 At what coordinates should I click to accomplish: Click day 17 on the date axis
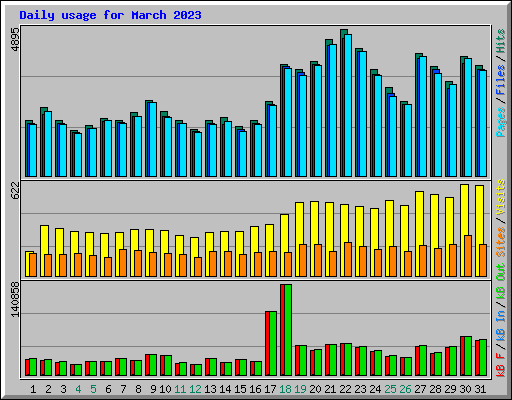(270, 389)
